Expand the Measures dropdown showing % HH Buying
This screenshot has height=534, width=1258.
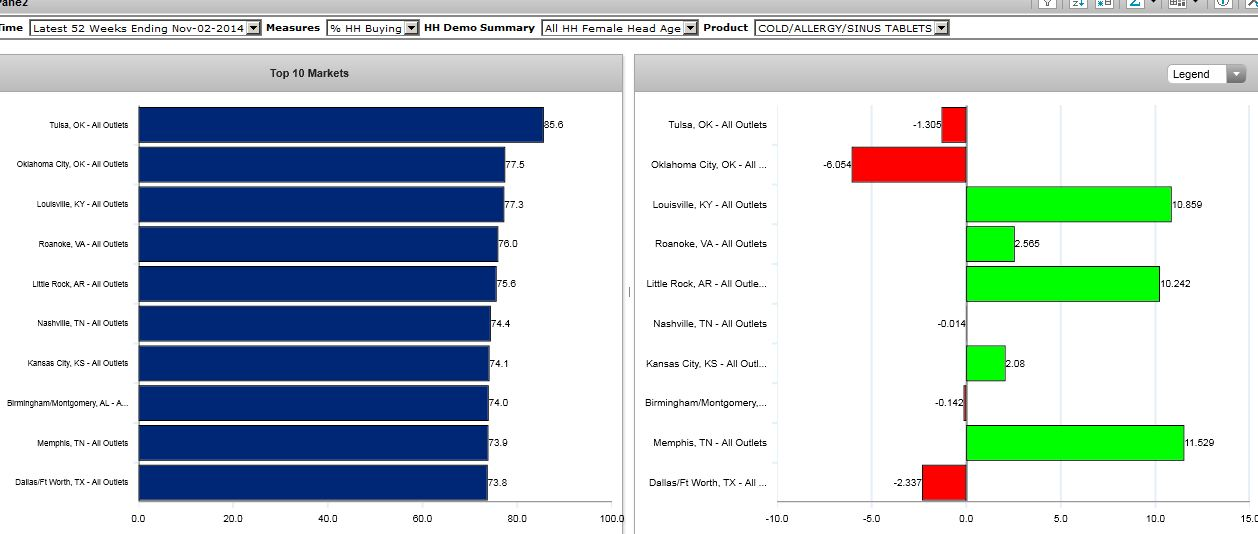point(411,28)
